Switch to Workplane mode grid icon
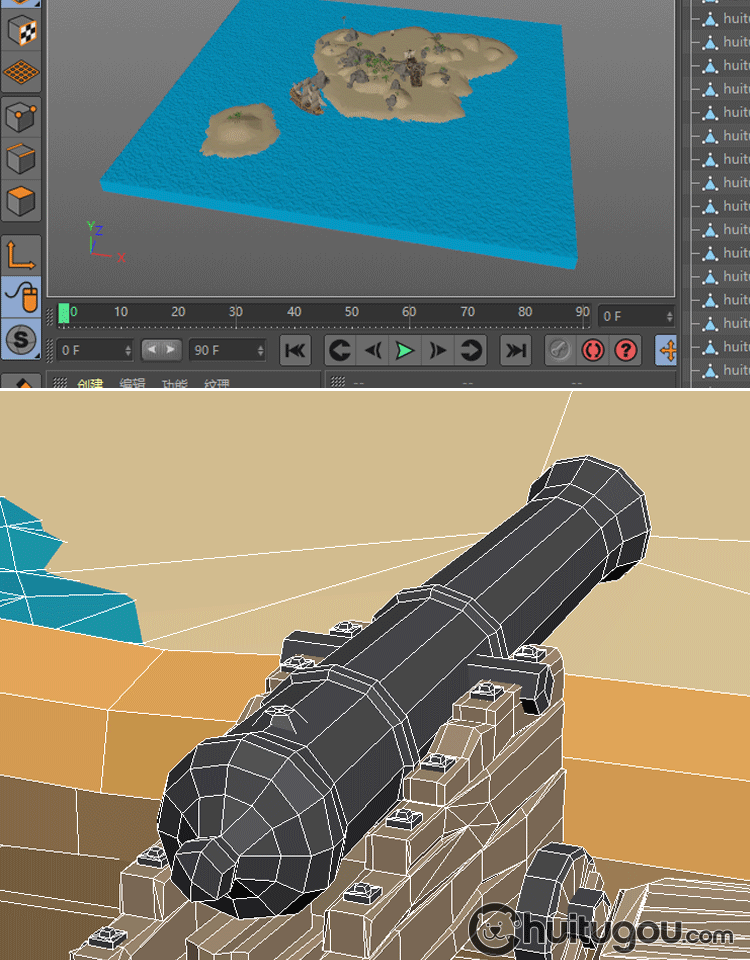Screen dimensions: 750x960 22,72
